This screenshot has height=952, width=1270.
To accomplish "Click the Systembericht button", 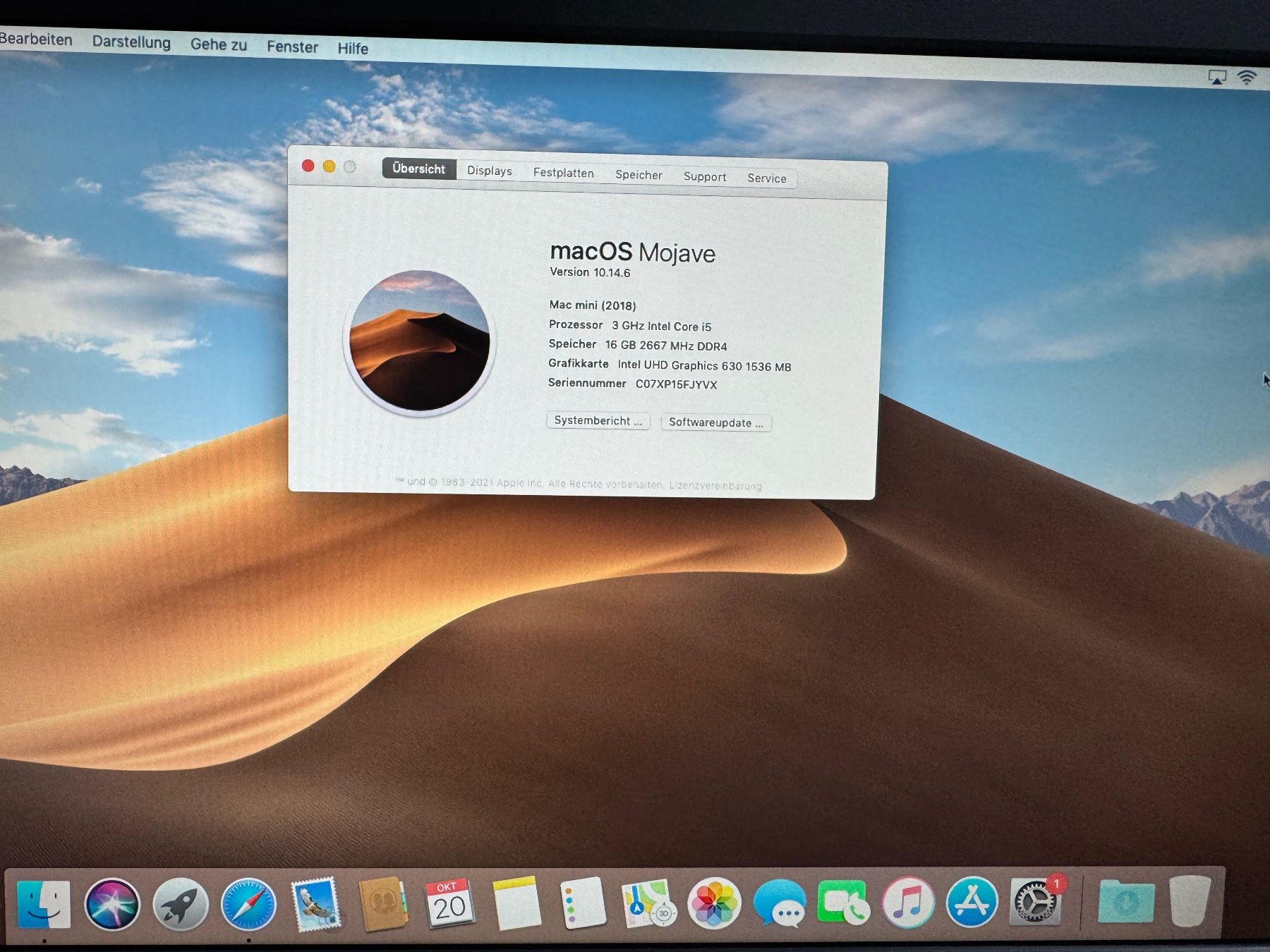I will 598,420.
